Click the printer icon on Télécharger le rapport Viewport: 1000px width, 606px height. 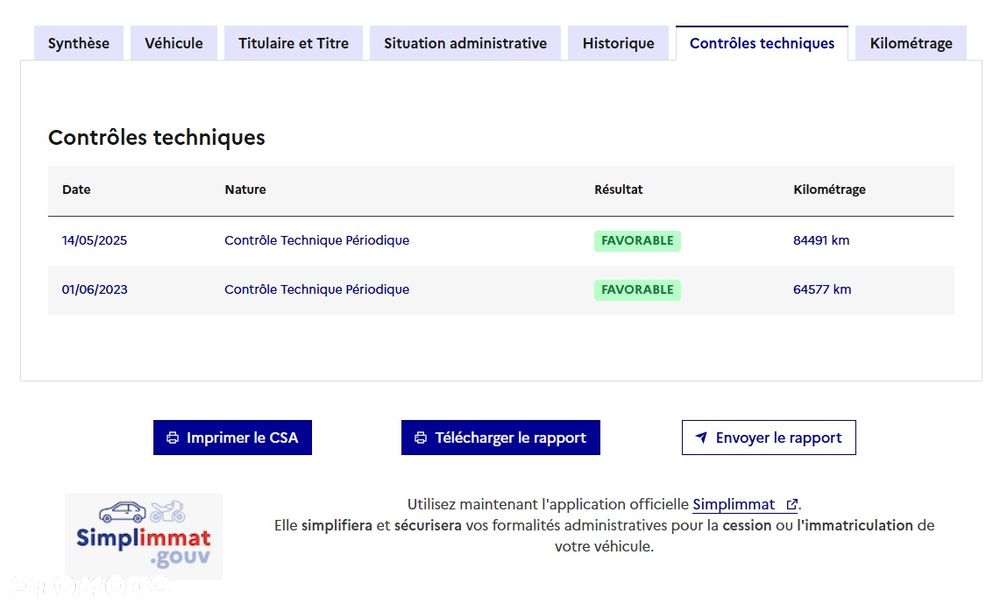click(421, 438)
